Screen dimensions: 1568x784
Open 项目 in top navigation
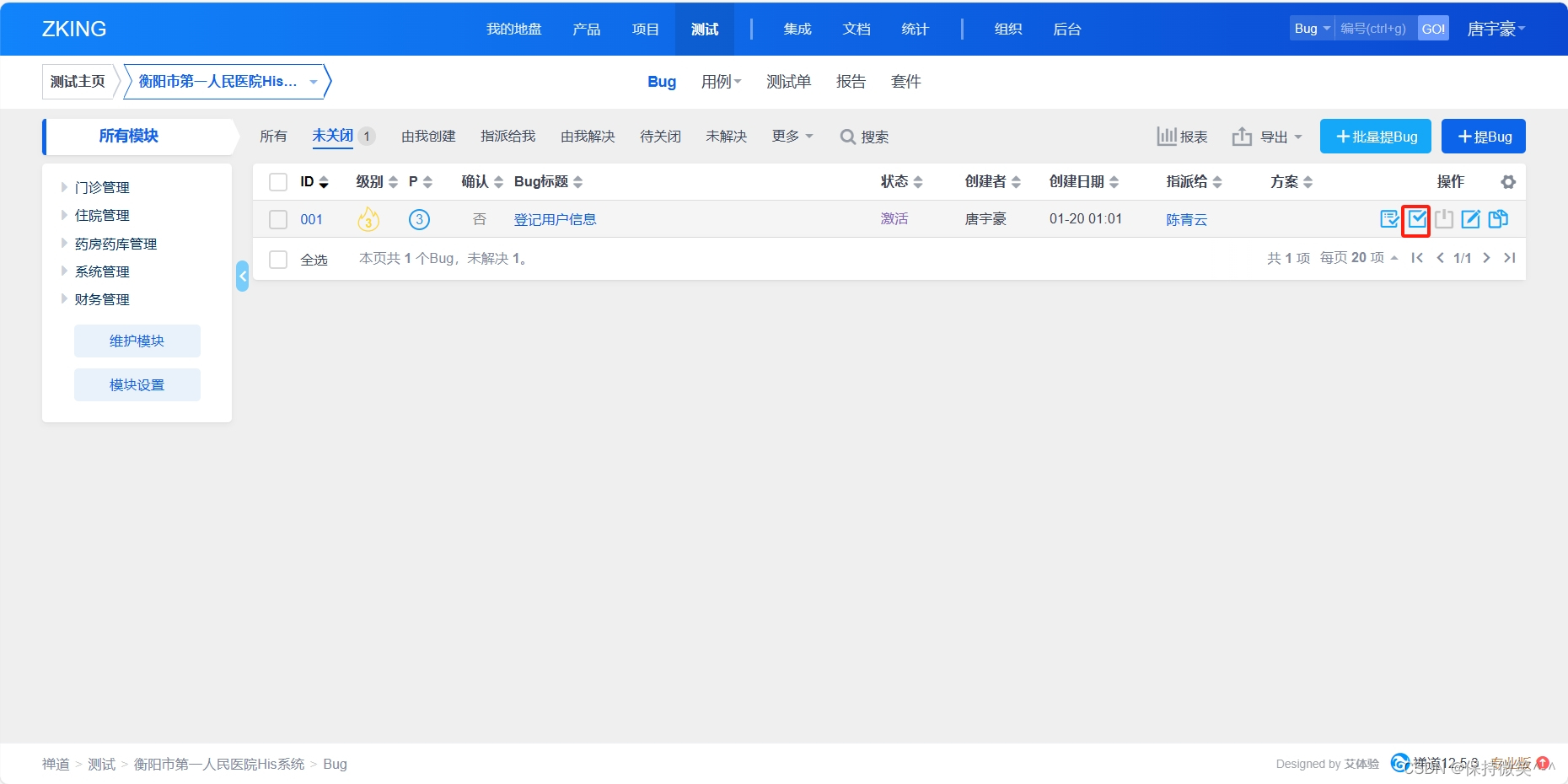[646, 29]
